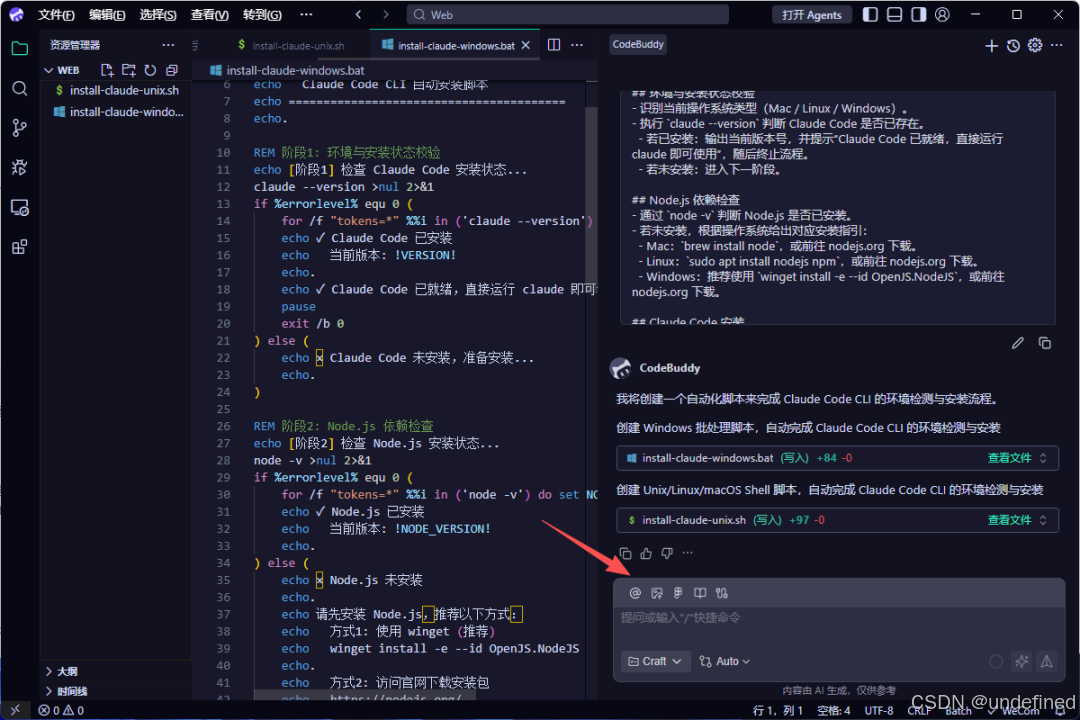Open the Explorer view in activity bar

pos(20,48)
